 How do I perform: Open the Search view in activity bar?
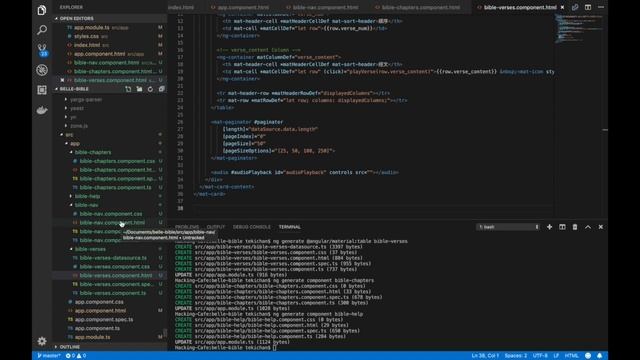pos(42,30)
